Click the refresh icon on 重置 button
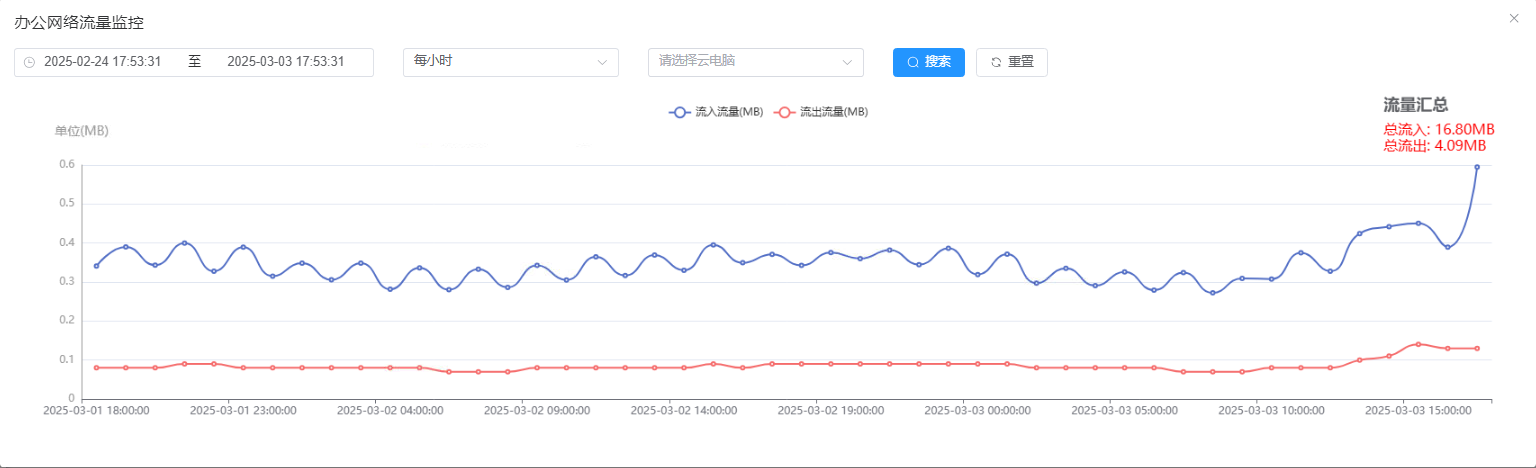The height and width of the screenshot is (468, 1536). 996,62
